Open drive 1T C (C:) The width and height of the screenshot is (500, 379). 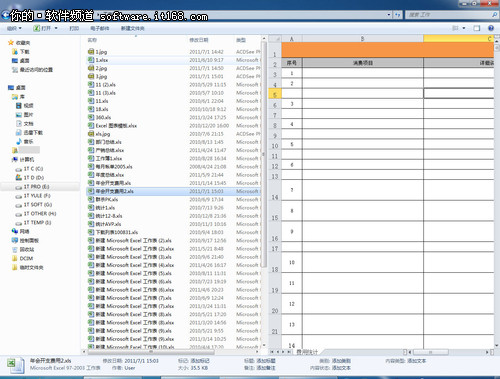pos(29,169)
